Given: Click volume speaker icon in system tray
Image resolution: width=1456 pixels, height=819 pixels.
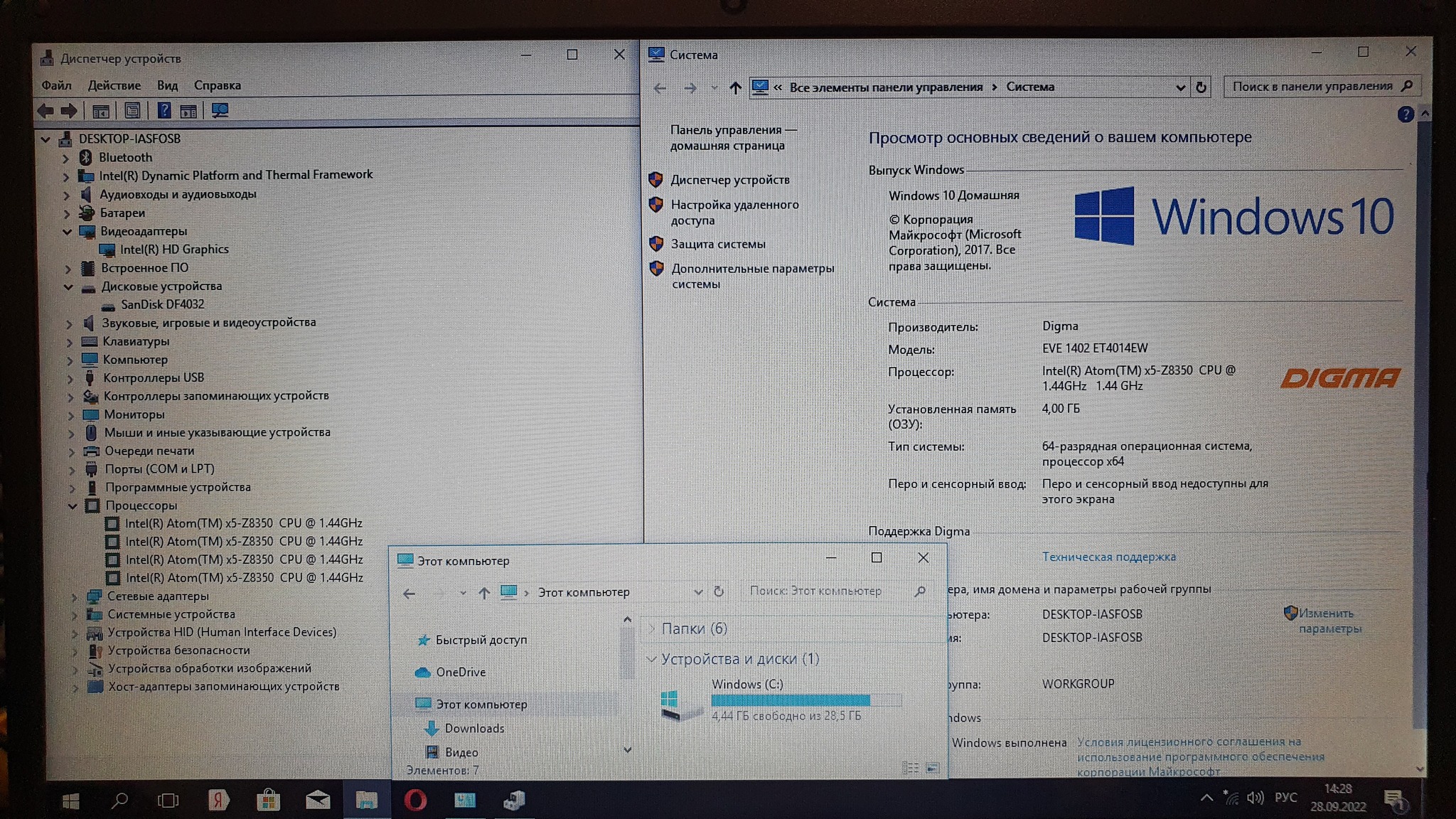Looking at the screenshot, I should [1256, 798].
